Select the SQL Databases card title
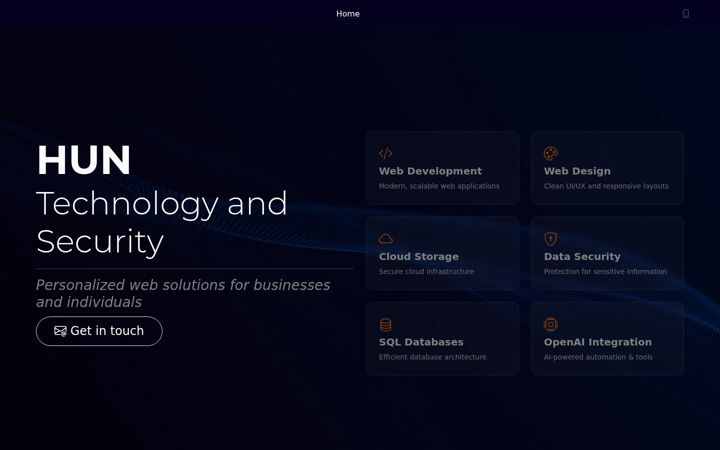 point(421,342)
